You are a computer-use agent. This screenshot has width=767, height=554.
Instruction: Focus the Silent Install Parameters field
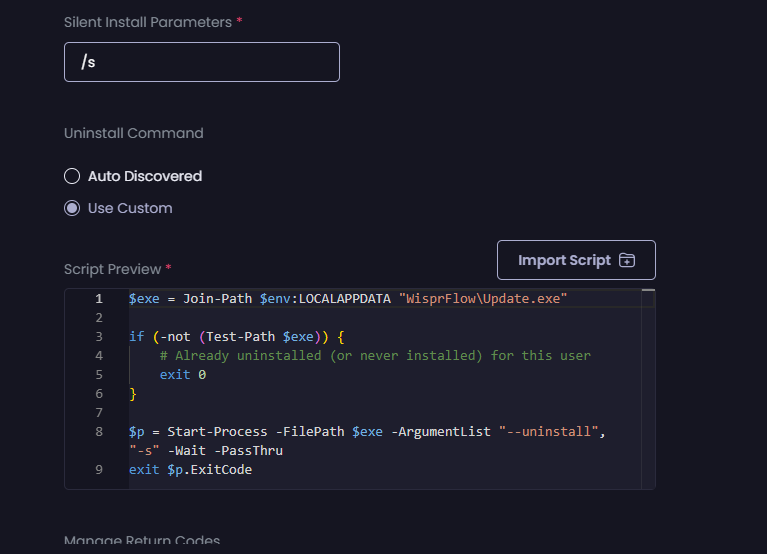pyautogui.click(x=201, y=62)
